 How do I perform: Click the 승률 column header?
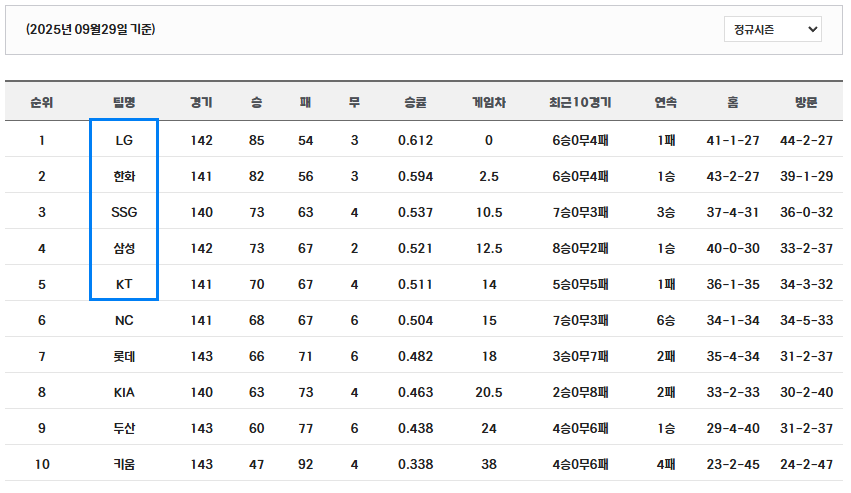[x=415, y=102]
